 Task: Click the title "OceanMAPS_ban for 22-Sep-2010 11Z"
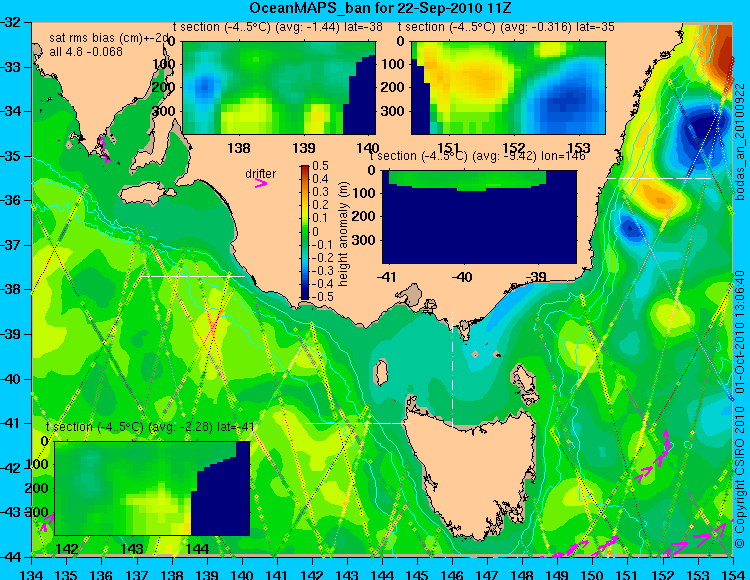(383, 8)
